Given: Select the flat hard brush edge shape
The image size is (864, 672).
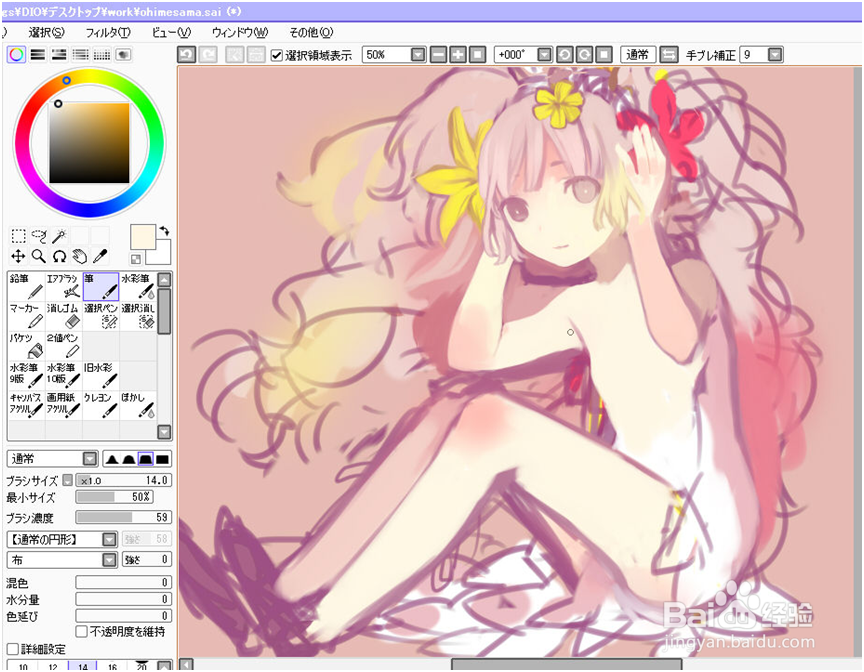Looking at the screenshot, I should pos(162,459).
